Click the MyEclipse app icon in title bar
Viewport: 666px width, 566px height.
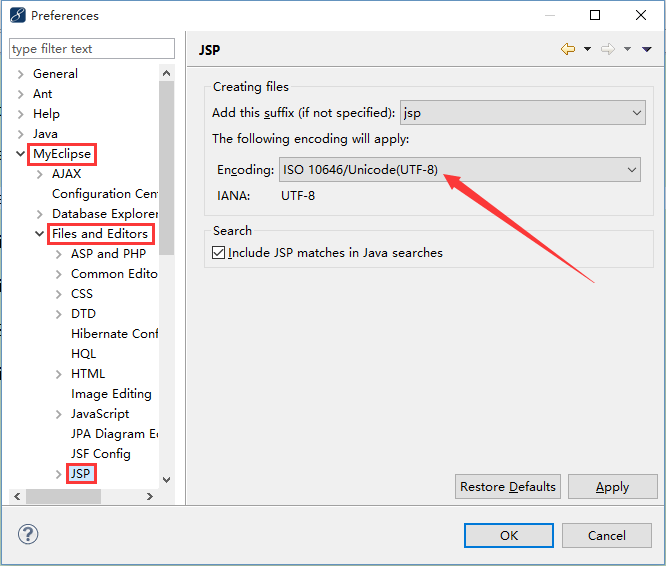[18, 15]
